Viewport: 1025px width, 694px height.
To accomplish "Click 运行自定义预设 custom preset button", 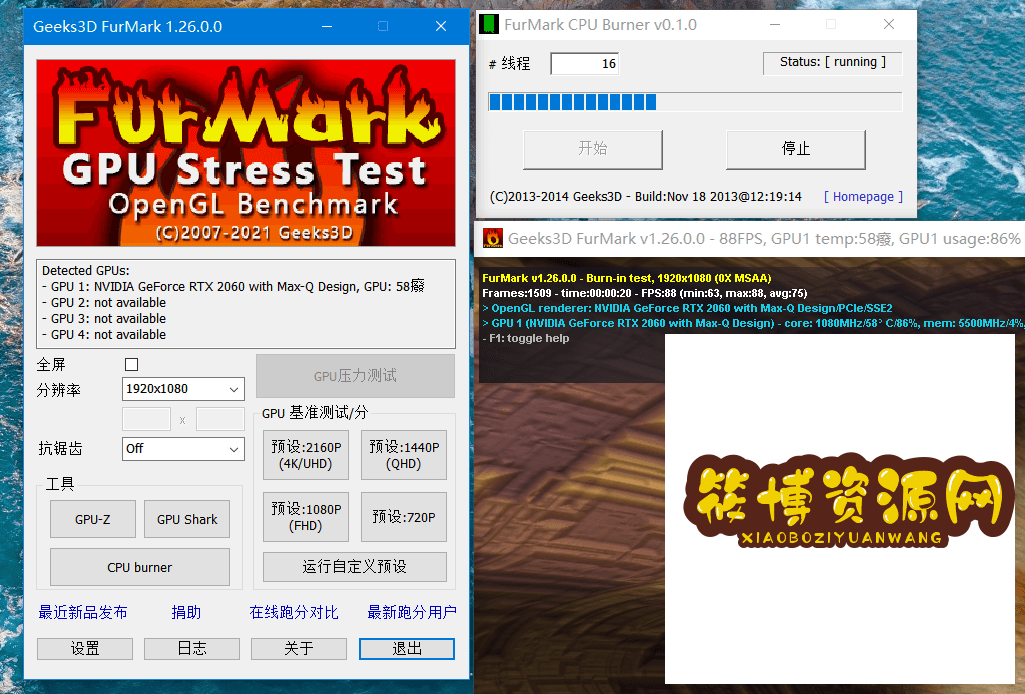I will [x=355, y=567].
